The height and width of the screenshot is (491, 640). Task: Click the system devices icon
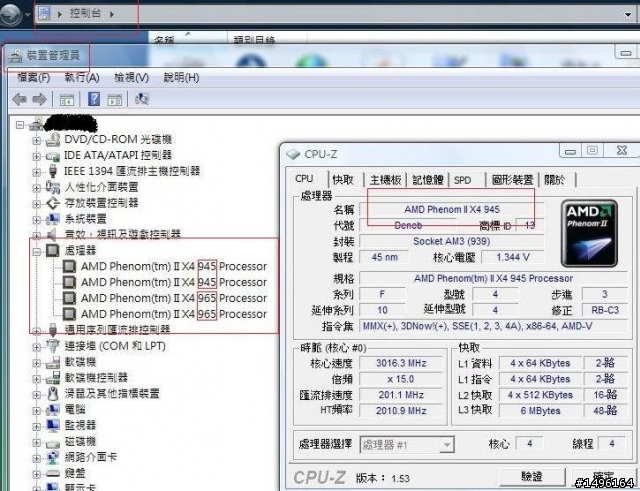(x=53, y=219)
